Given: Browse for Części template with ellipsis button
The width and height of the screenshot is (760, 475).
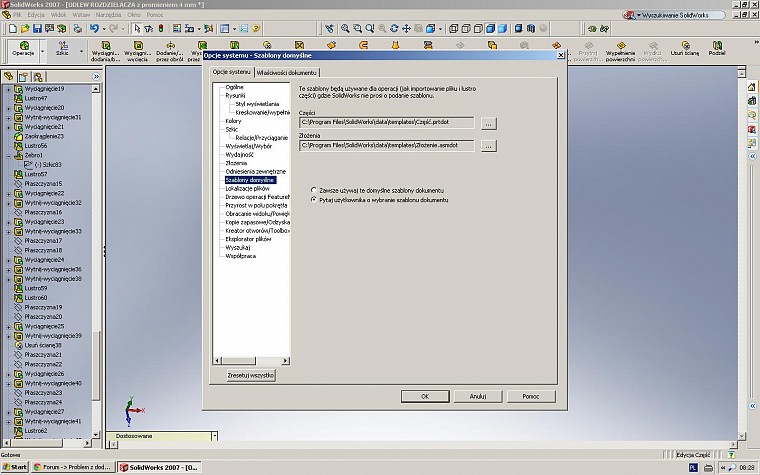Looking at the screenshot, I should [x=489, y=123].
